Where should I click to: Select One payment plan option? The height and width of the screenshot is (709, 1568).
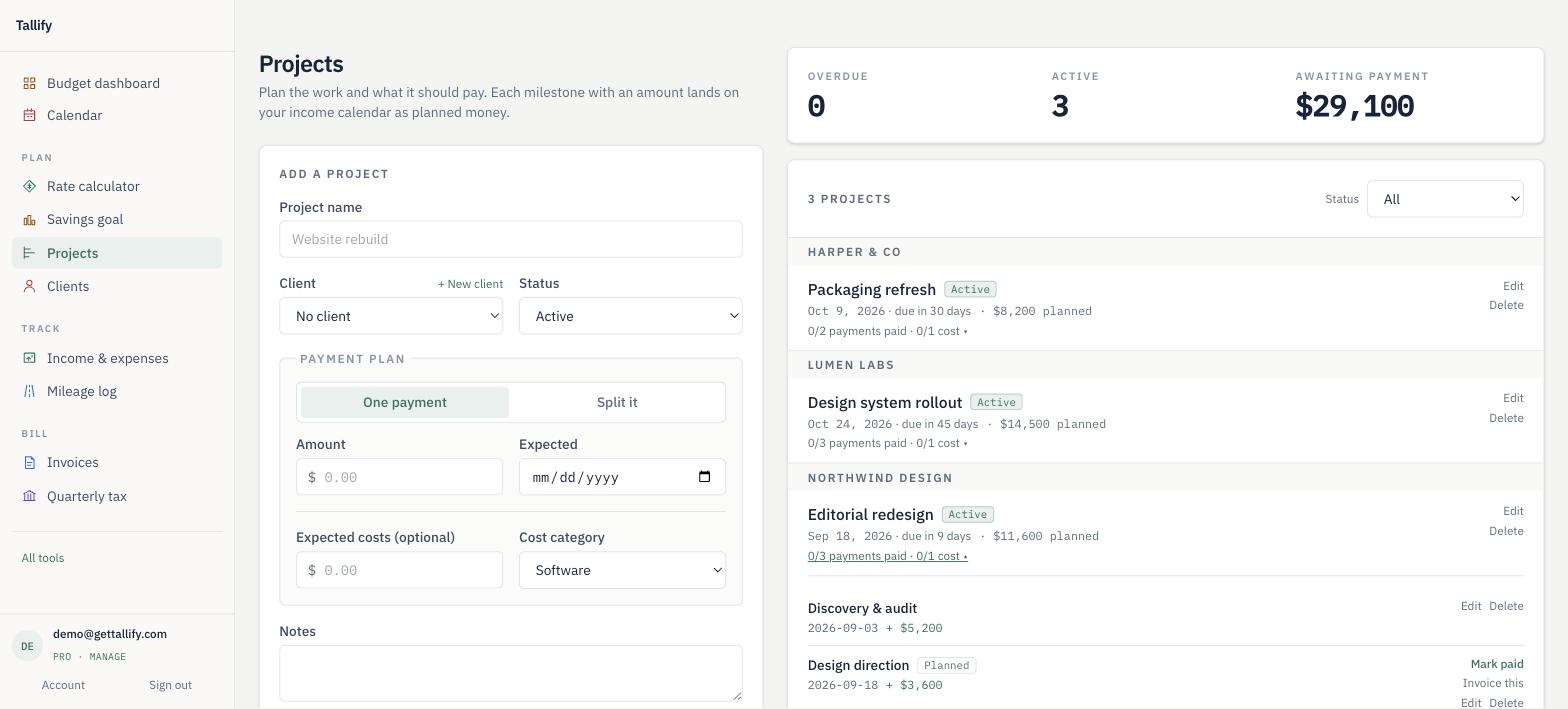tap(405, 402)
